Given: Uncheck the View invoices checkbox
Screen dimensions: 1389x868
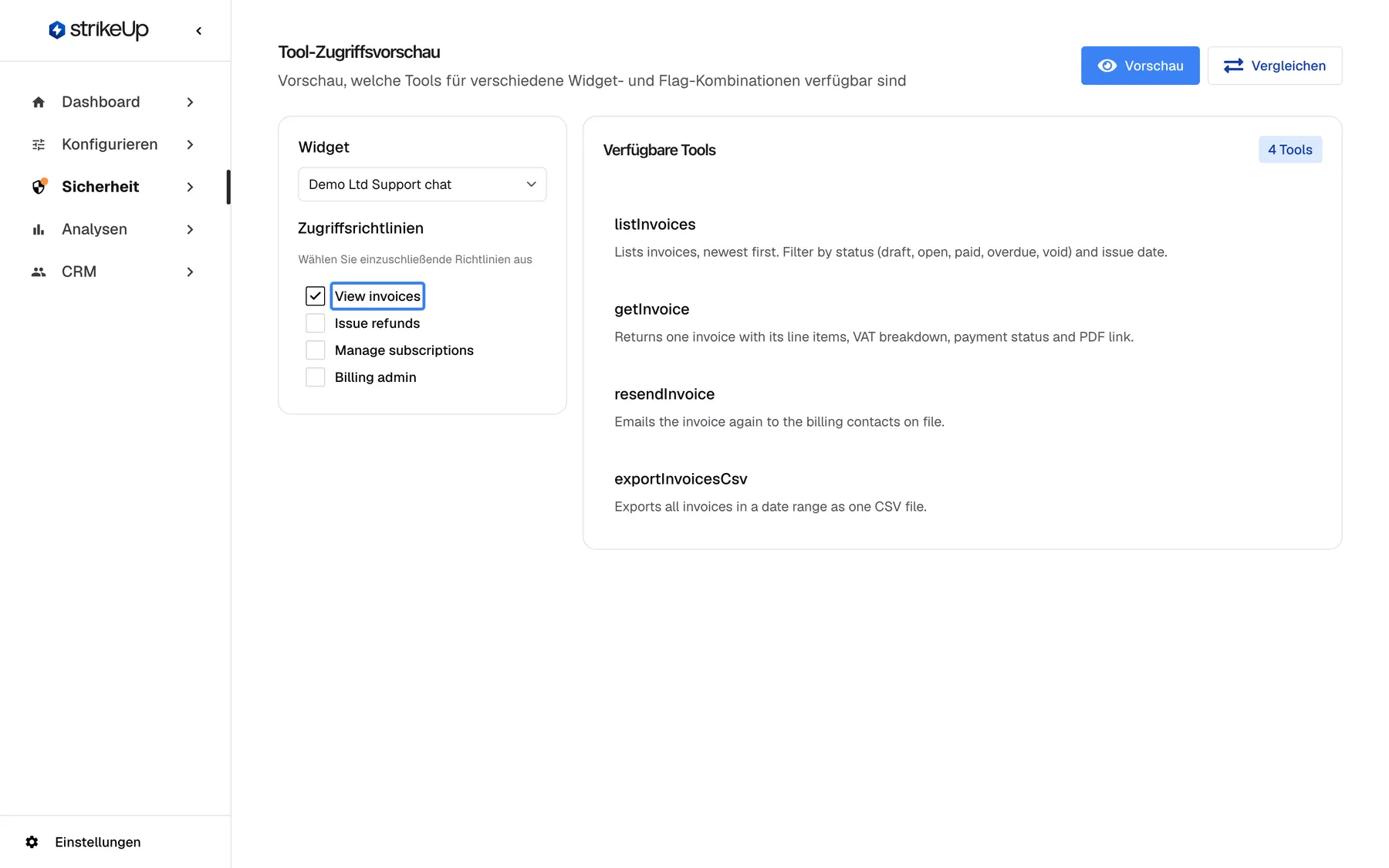Looking at the screenshot, I should point(315,296).
